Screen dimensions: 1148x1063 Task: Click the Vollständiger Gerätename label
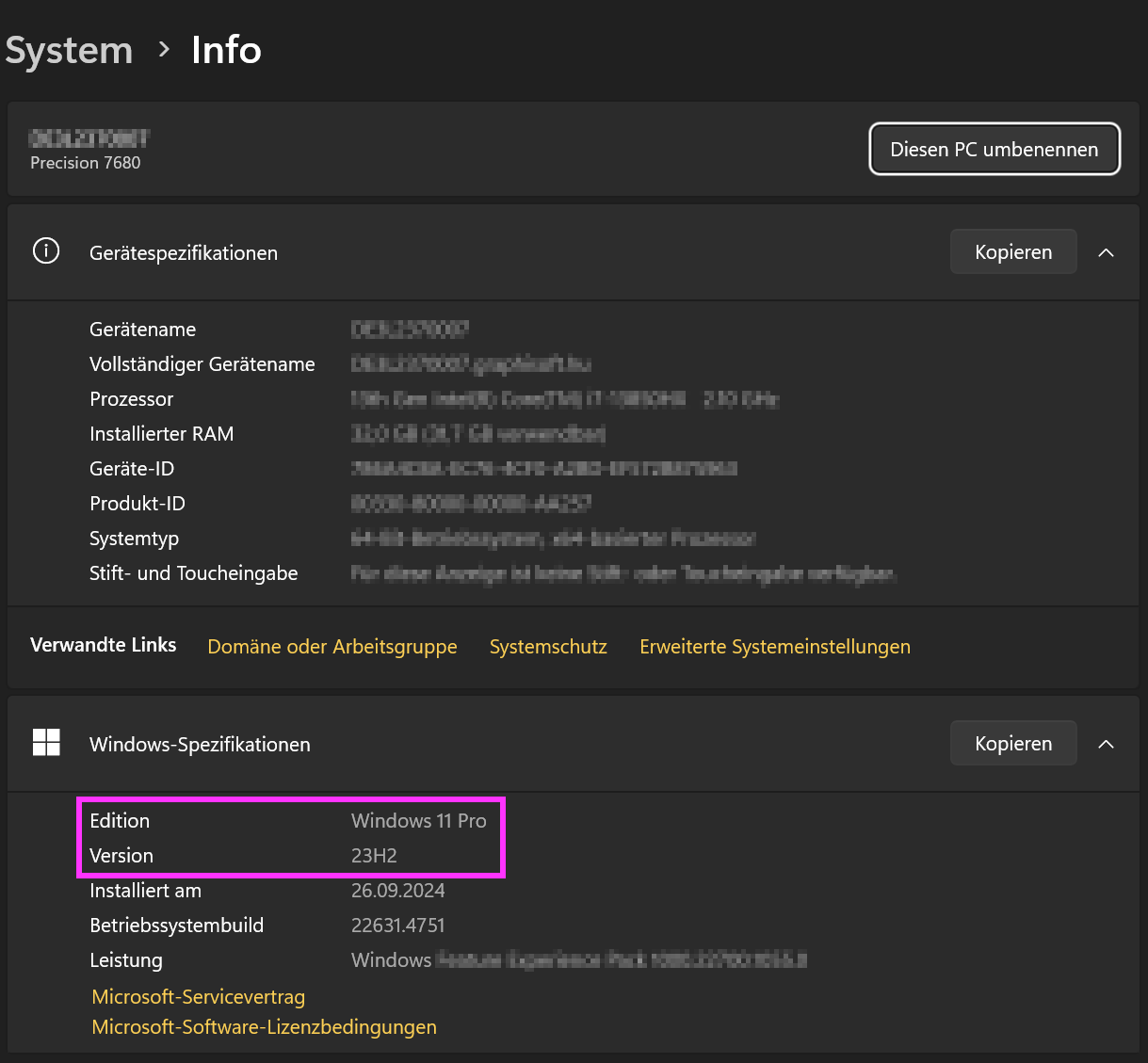[202, 364]
